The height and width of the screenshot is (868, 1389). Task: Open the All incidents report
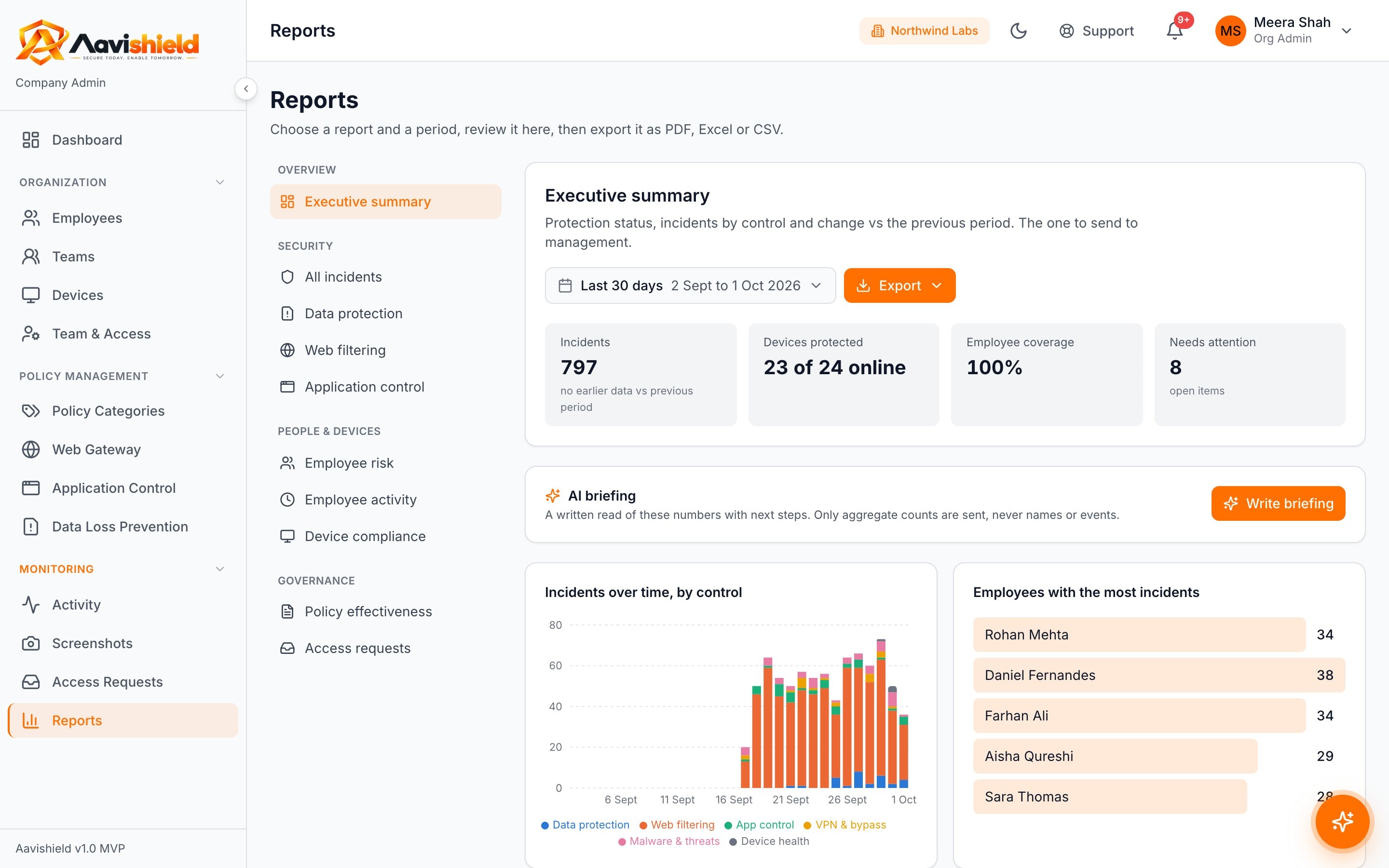pyautogui.click(x=386, y=277)
